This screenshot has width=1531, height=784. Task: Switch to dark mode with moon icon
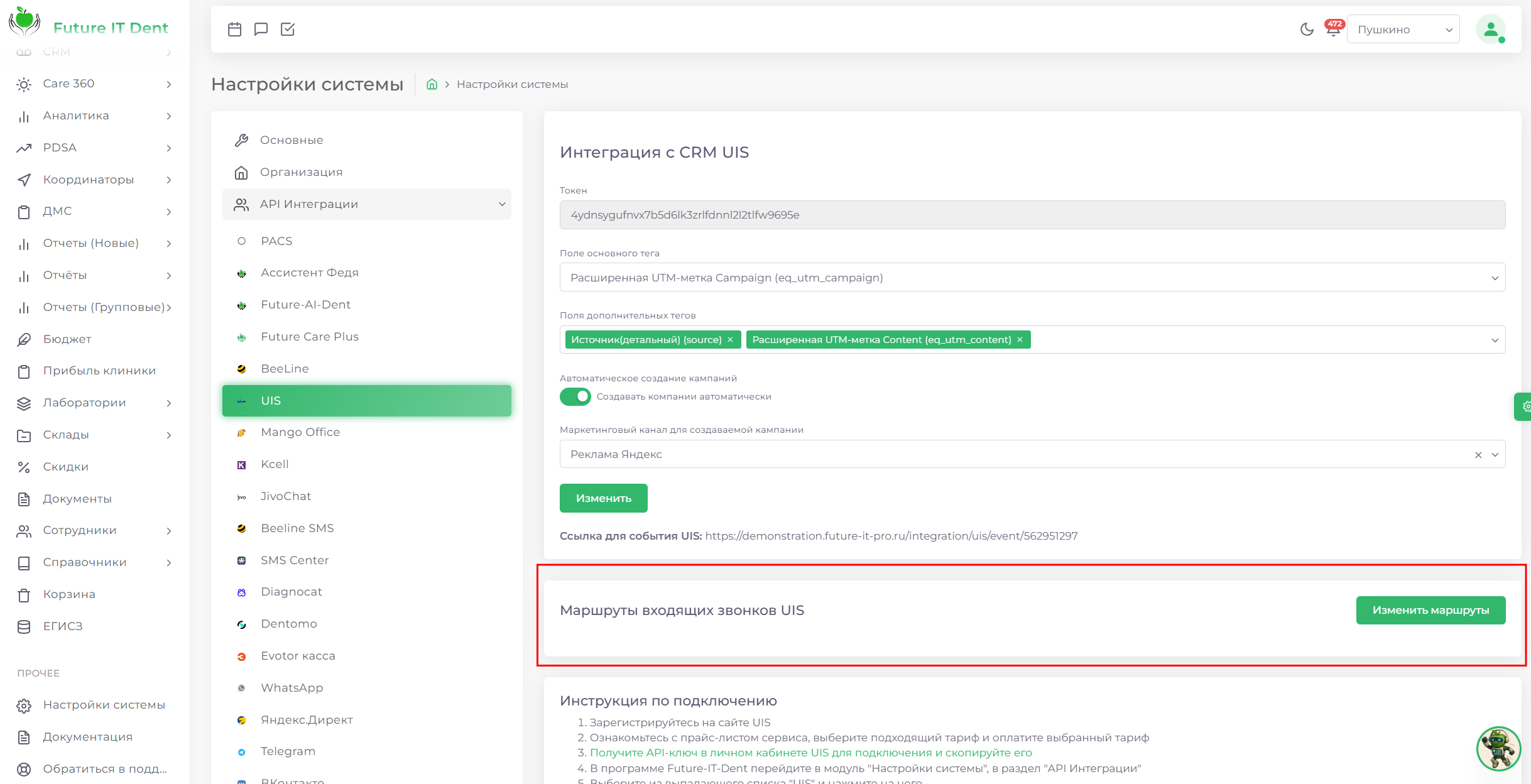[x=1307, y=30]
